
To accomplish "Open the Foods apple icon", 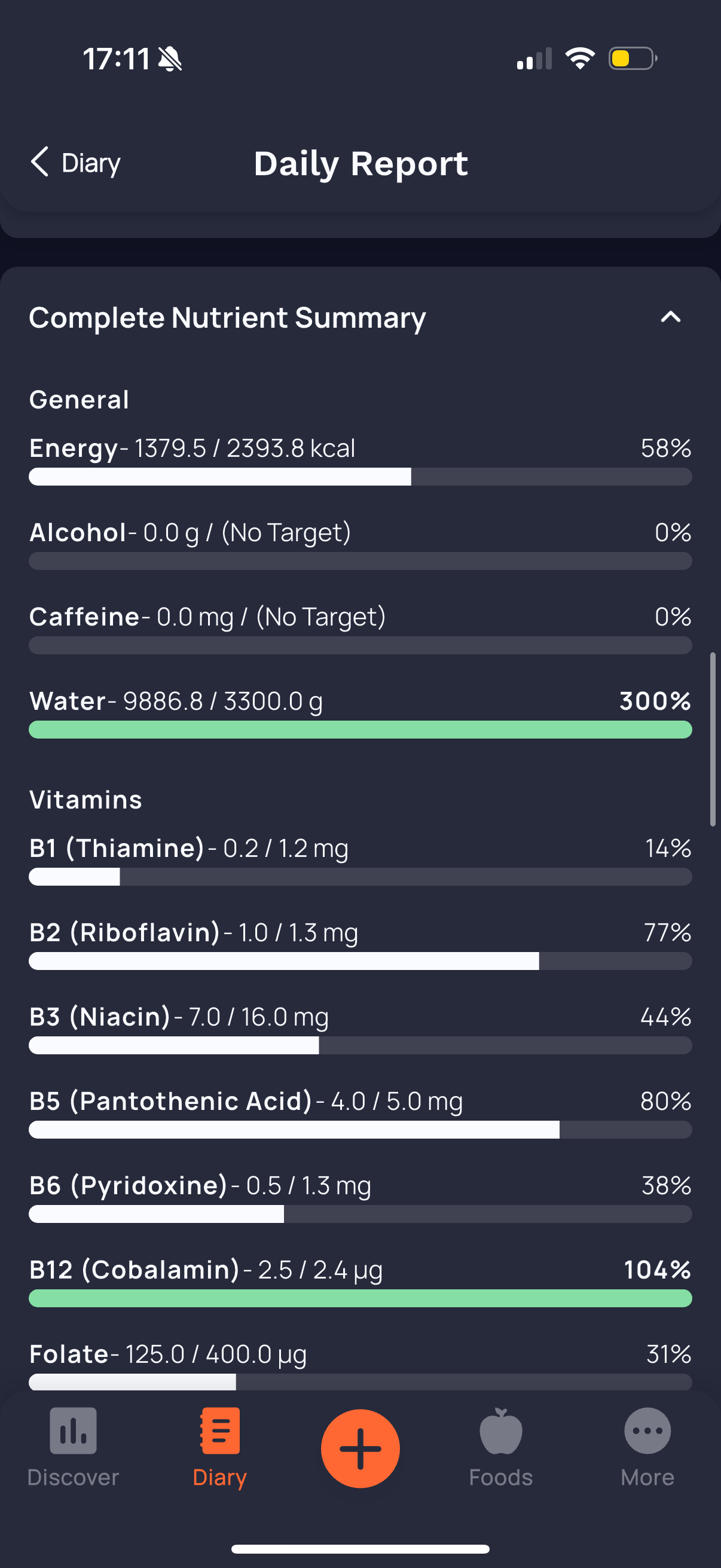I will click(501, 1430).
